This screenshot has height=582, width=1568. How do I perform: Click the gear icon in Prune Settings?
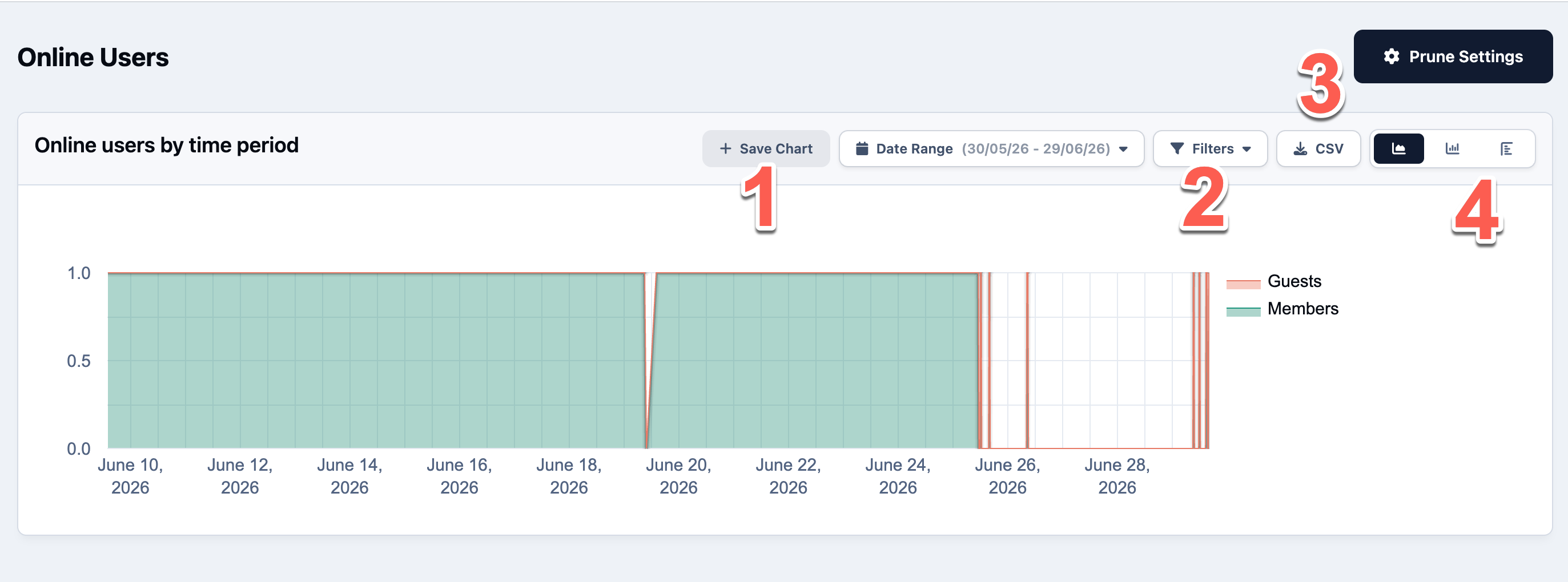[1392, 56]
